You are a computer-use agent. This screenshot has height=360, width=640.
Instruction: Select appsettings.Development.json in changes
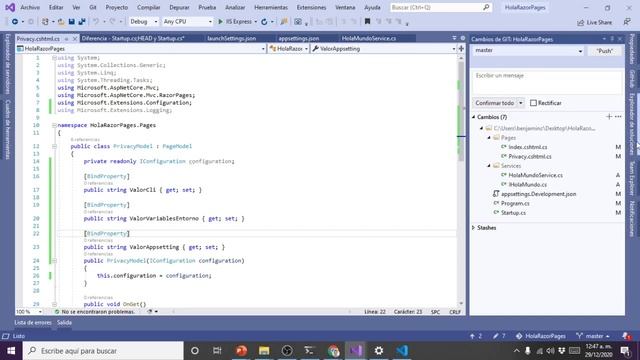tap(538, 194)
